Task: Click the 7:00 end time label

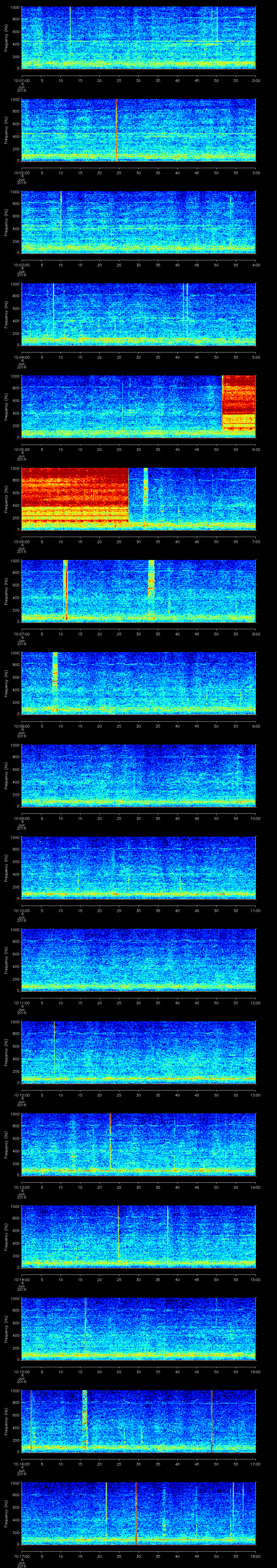Action: point(256,542)
